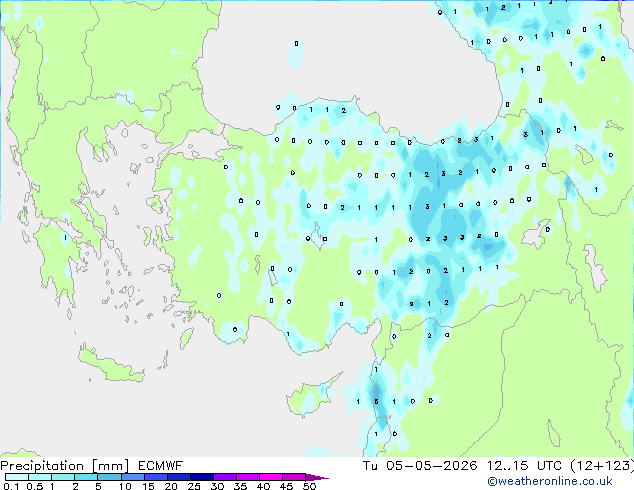Select the 40–45 mm magenta legend swatch
The image size is (634, 490).
(x=271, y=477)
